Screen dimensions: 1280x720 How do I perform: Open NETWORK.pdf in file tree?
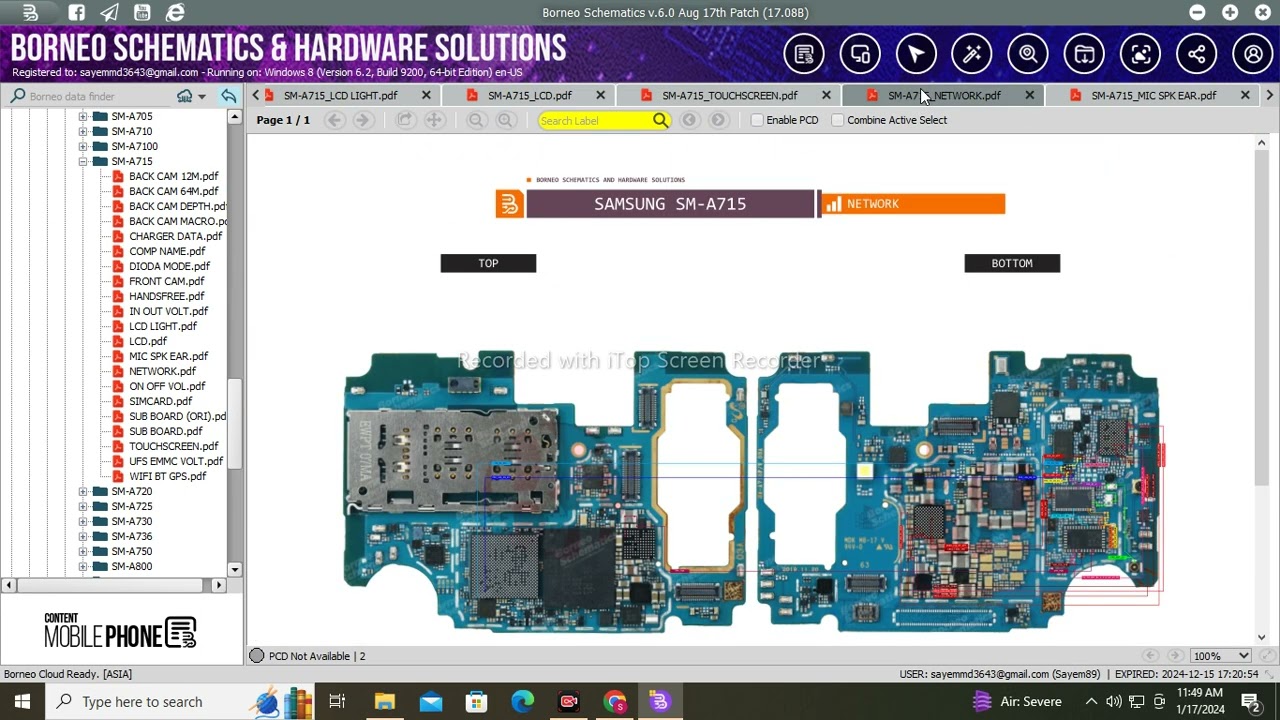click(162, 371)
